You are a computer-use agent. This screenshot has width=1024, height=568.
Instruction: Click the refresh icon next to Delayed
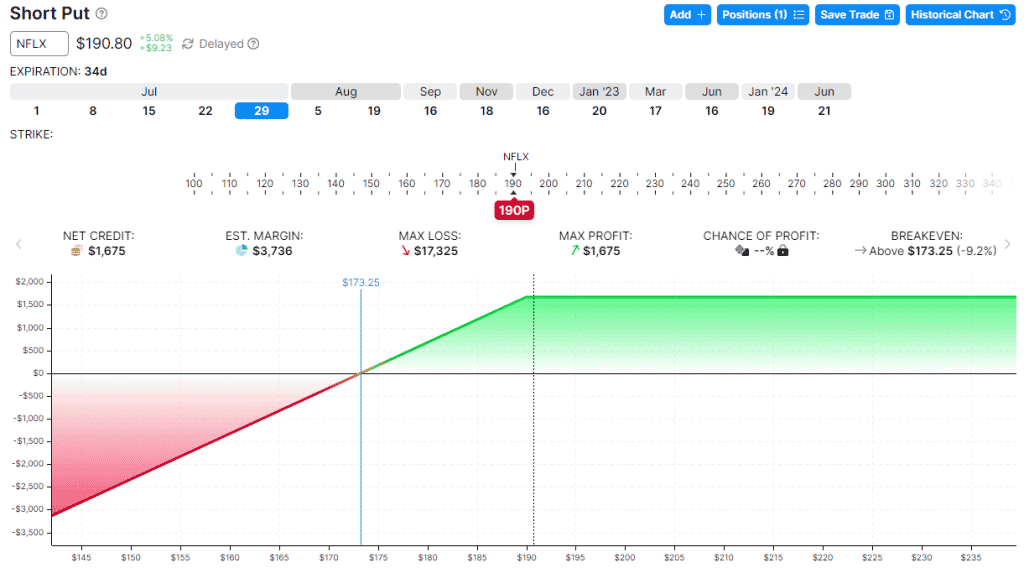pos(188,44)
